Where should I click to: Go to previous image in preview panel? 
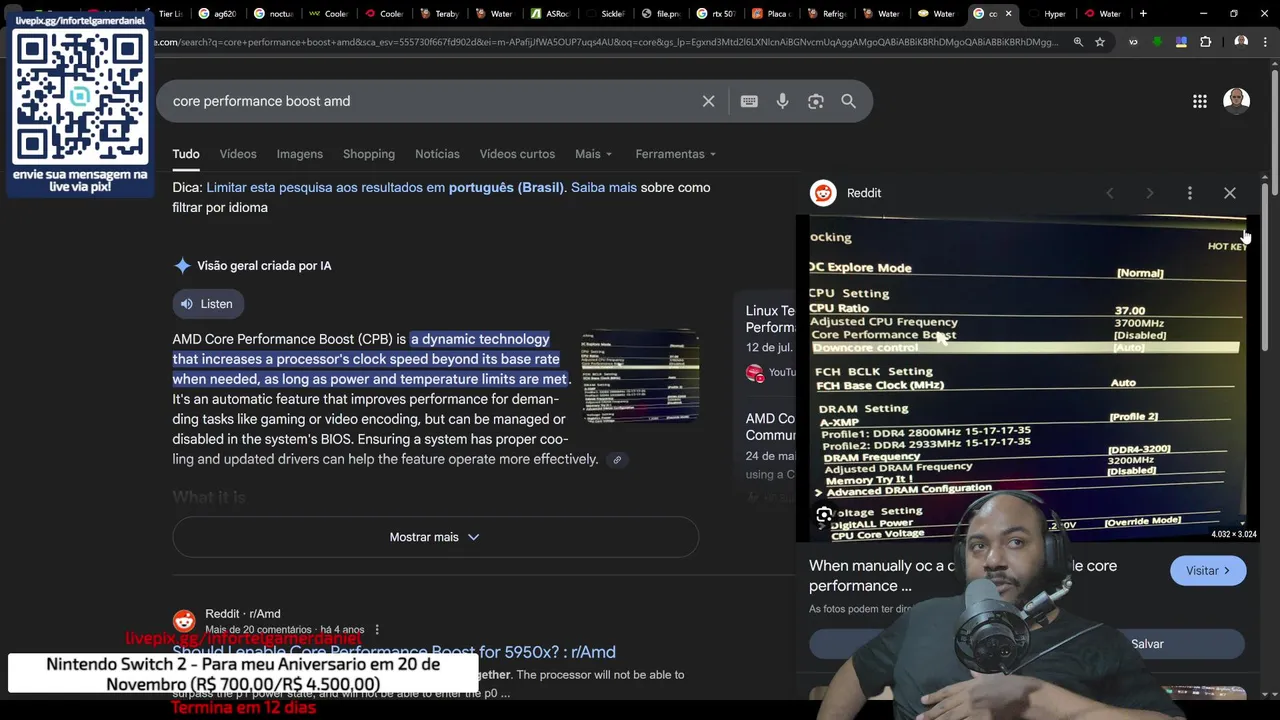pyautogui.click(x=1110, y=193)
